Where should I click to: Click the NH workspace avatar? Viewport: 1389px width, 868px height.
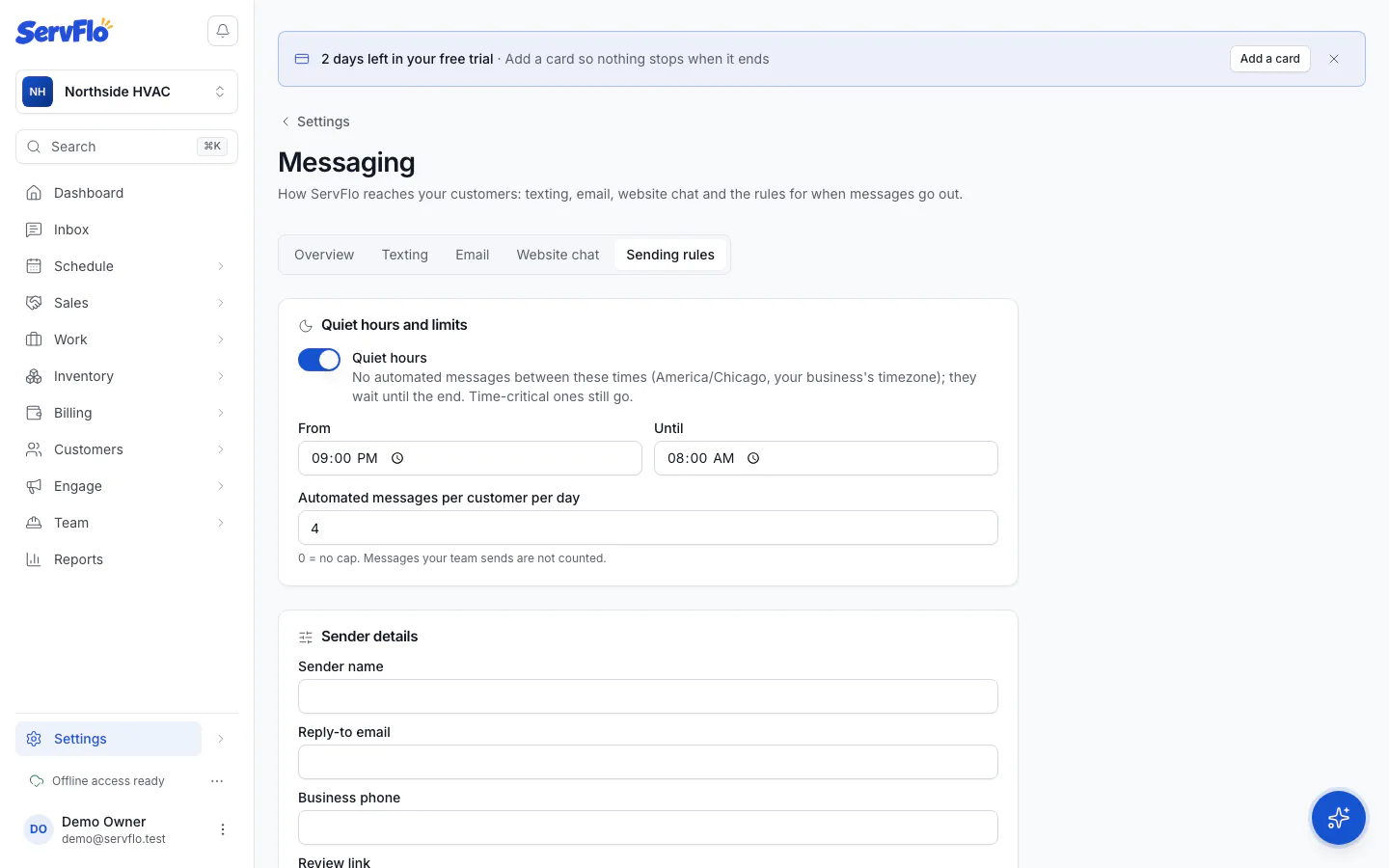(38, 92)
